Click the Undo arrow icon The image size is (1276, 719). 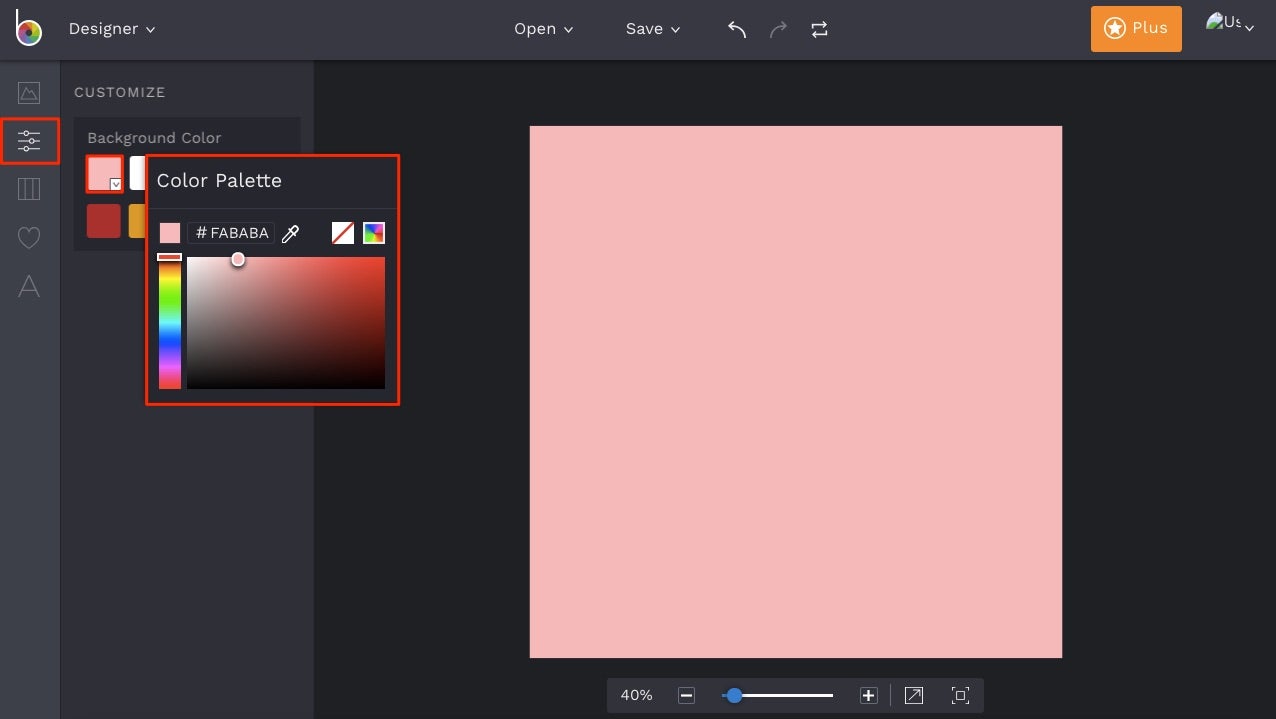point(737,29)
